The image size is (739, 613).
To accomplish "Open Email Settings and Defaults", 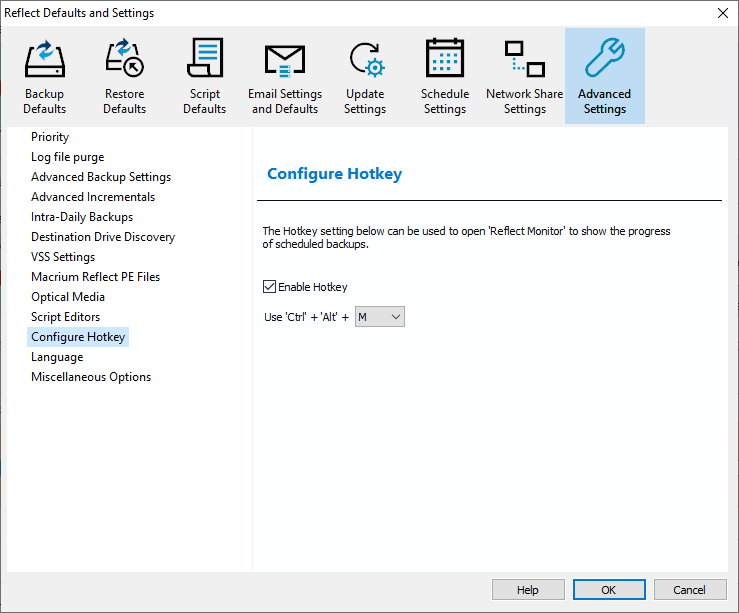I will 285,60.
